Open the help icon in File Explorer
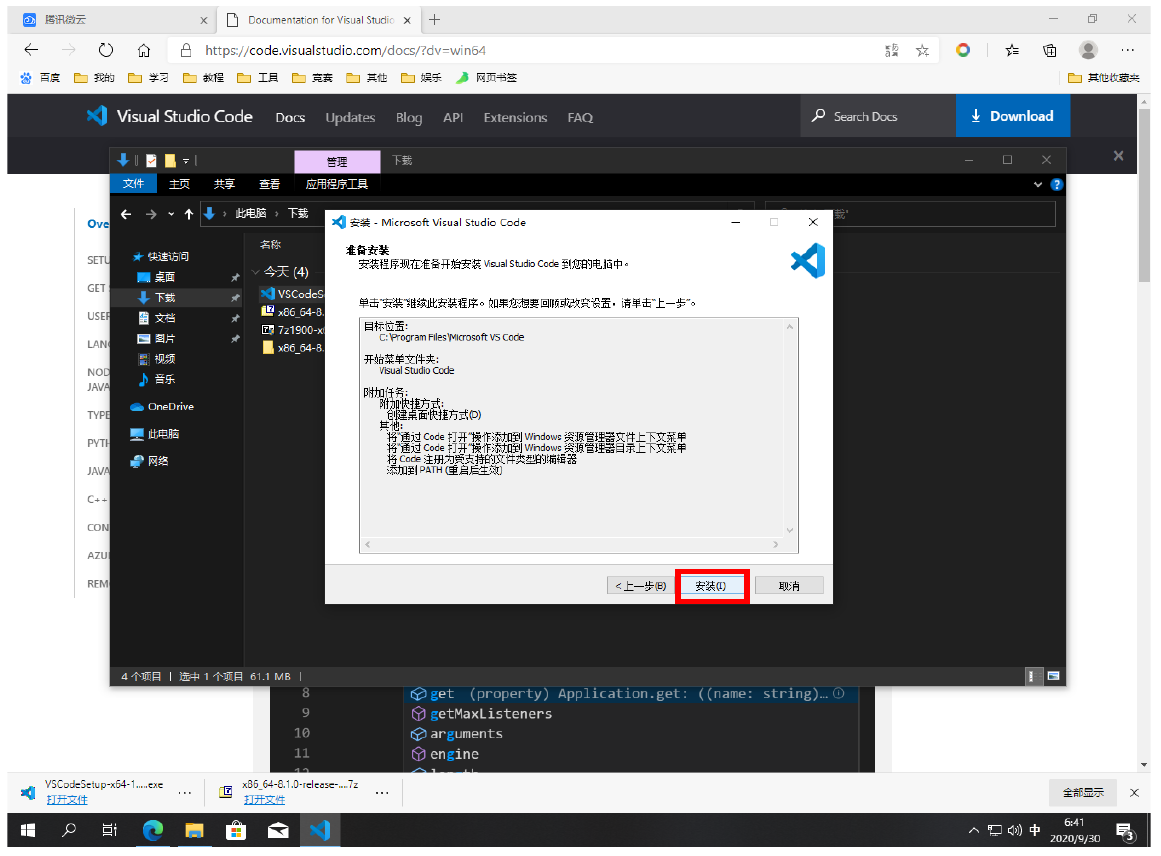Screen dimensions: 1161x856 (1057, 184)
